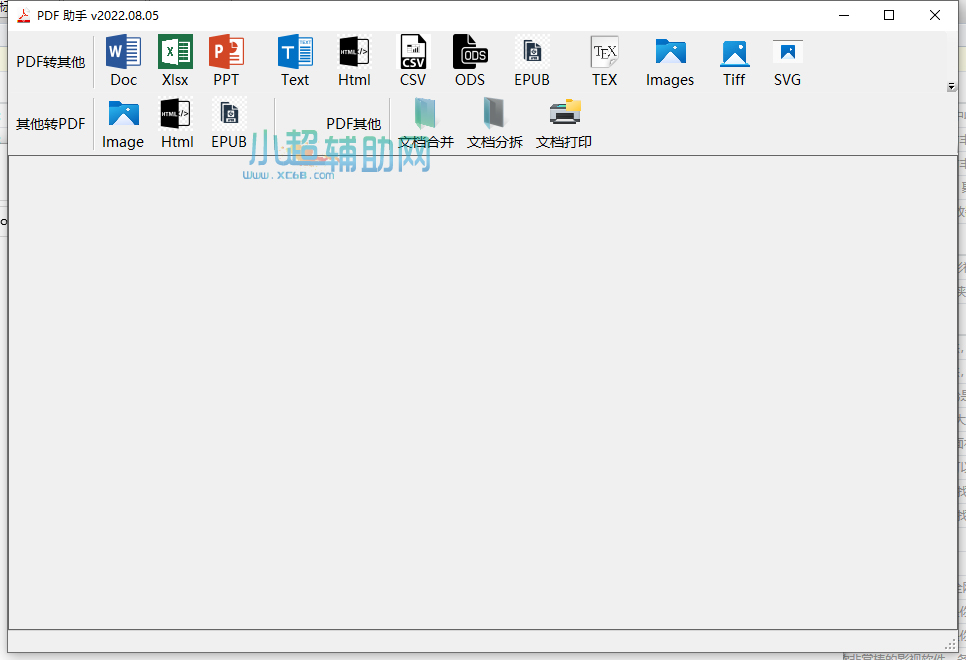The image size is (966, 660).
Task: Click the PDF 助手 app icon in title bar
Action: coord(23,15)
